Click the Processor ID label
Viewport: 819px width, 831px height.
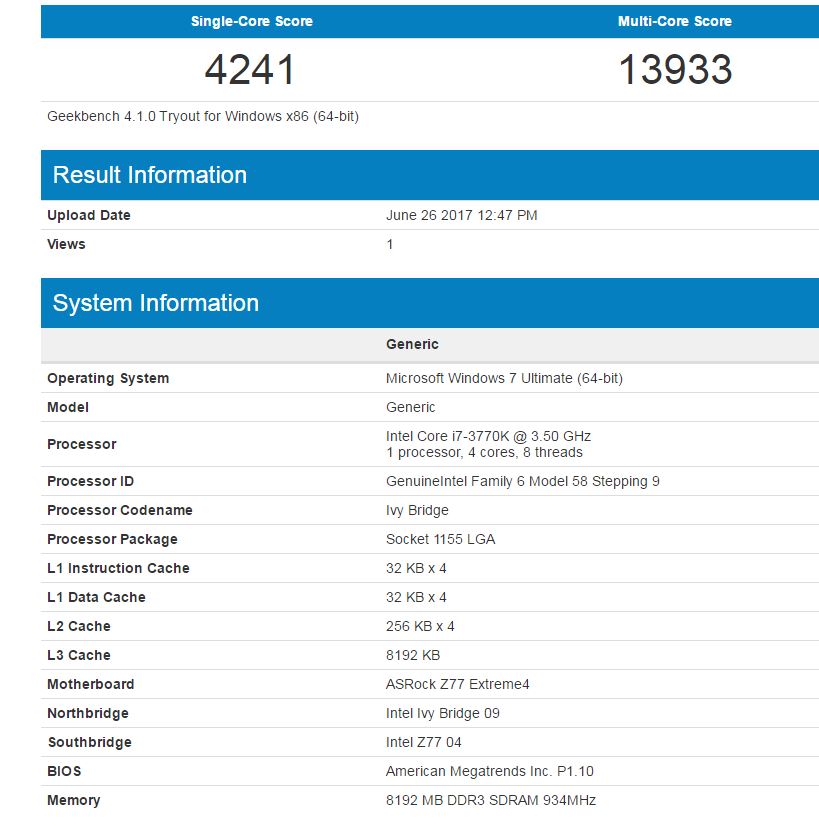click(x=91, y=481)
